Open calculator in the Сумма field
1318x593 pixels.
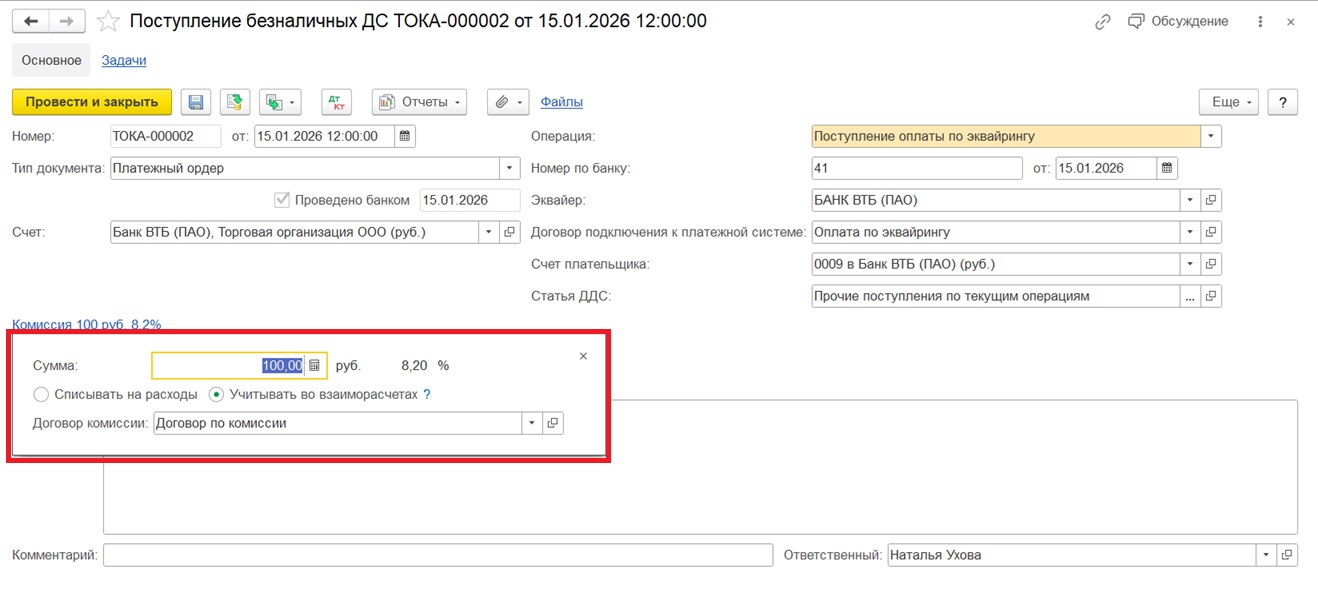tap(314, 366)
